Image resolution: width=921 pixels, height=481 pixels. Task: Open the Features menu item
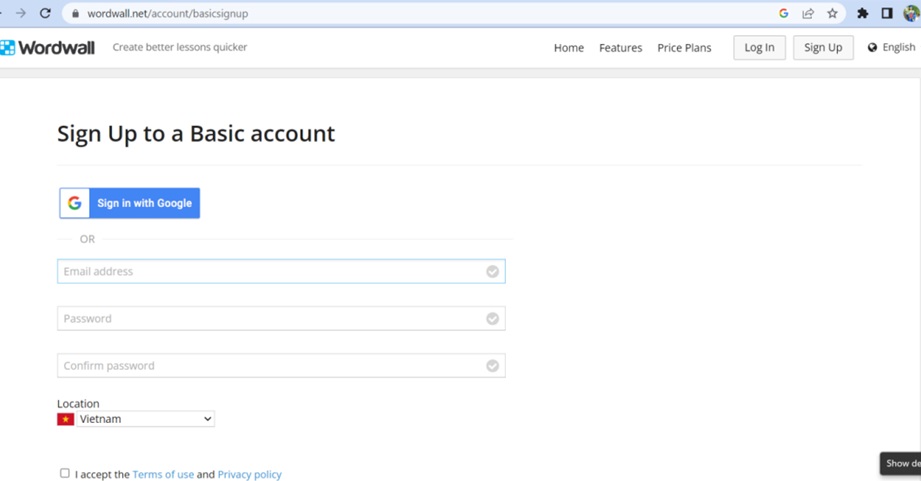[x=620, y=48]
